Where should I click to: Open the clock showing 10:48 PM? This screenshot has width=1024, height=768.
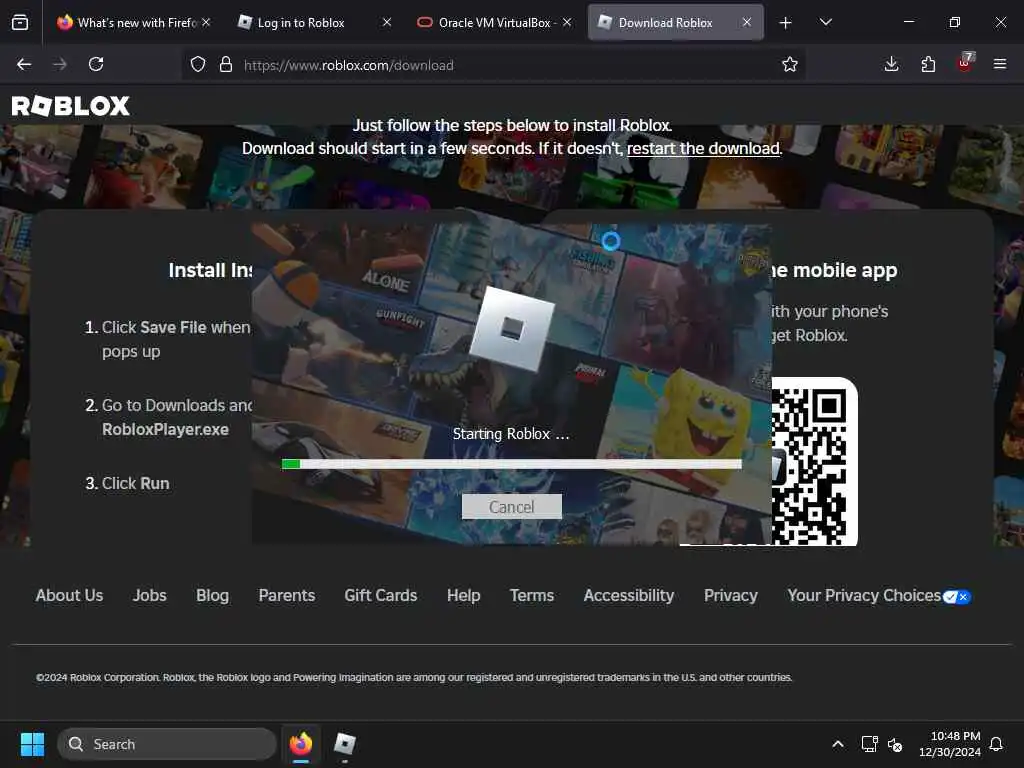(950, 744)
